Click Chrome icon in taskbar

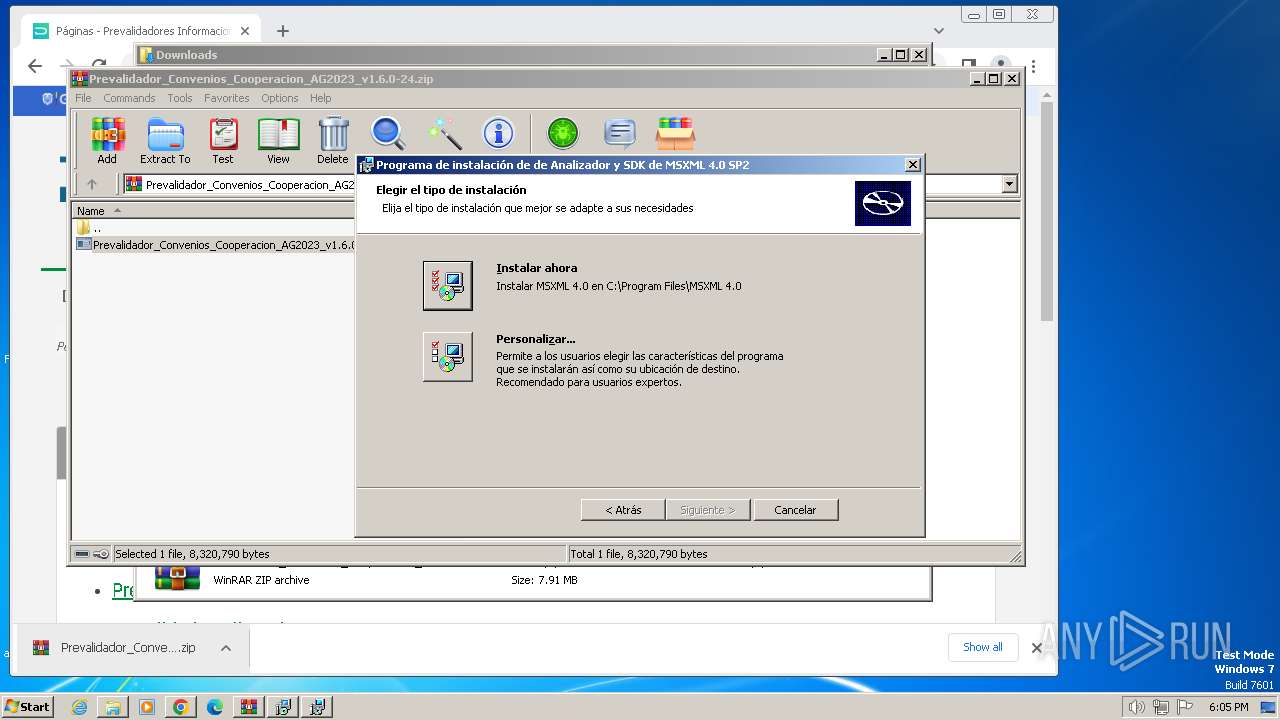coord(181,707)
